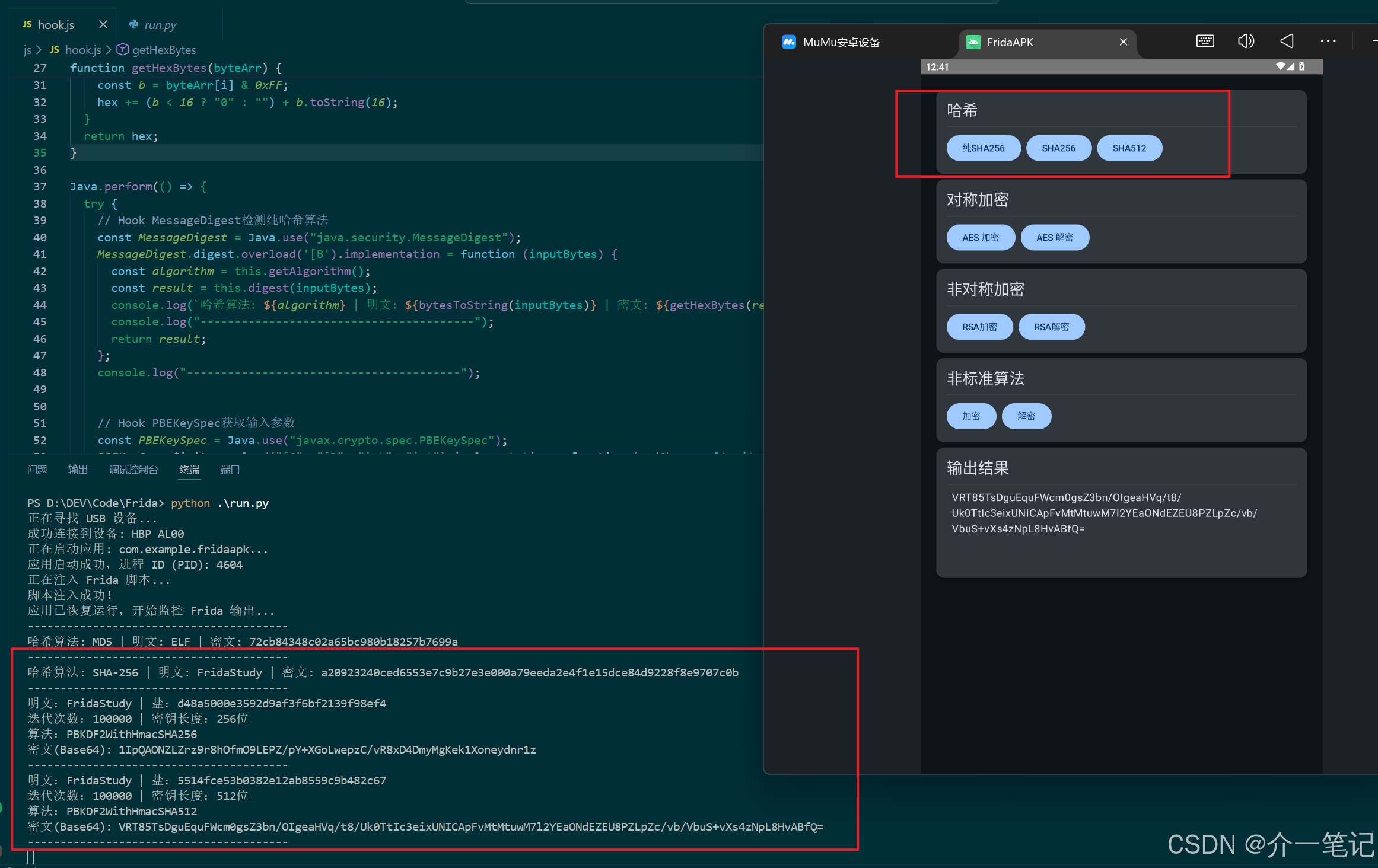Select the 问题 panel tab
This screenshot has width=1378, height=868.
point(37,470)
